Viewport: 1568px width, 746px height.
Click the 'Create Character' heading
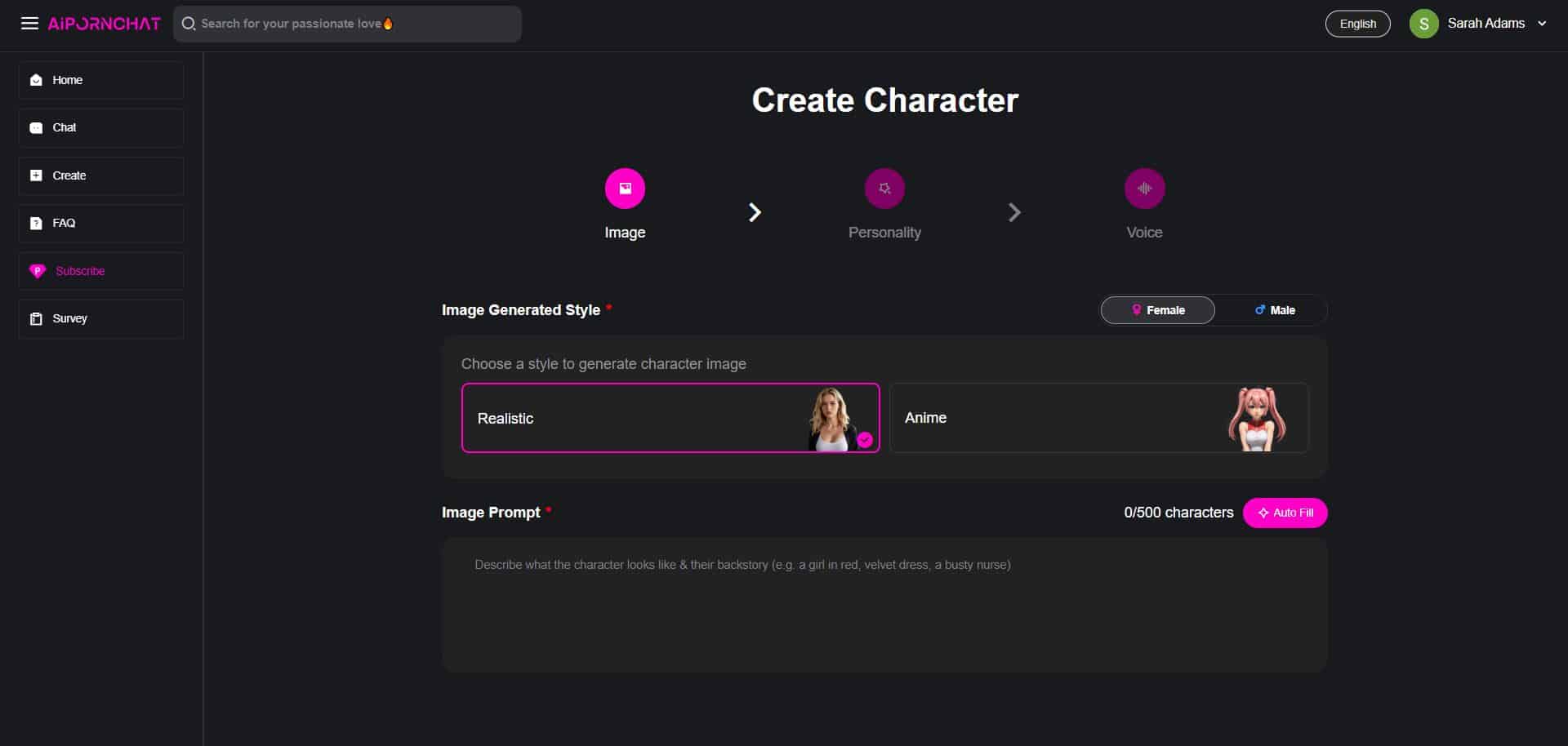(884, 100)
